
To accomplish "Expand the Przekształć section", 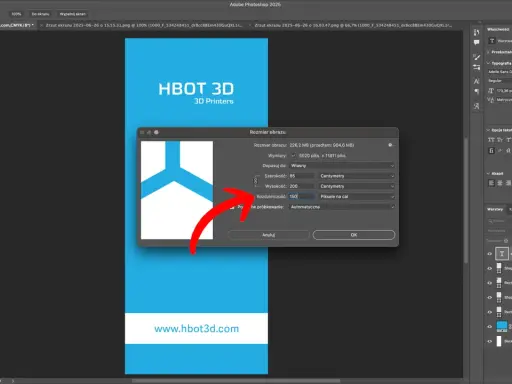I will (489, 52).
